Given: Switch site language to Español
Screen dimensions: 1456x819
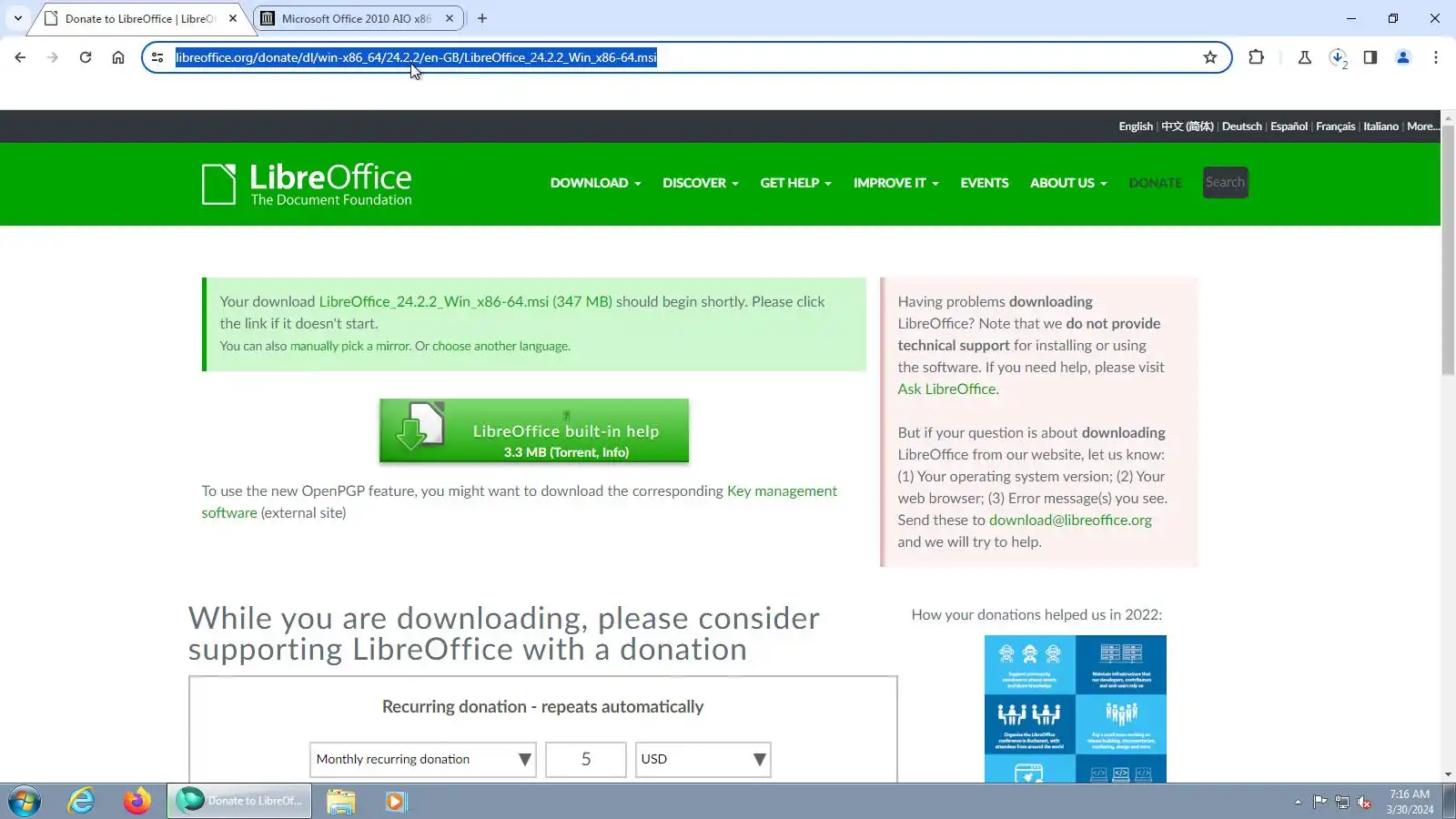Looking at the screenshot, I should [1289, 126].
